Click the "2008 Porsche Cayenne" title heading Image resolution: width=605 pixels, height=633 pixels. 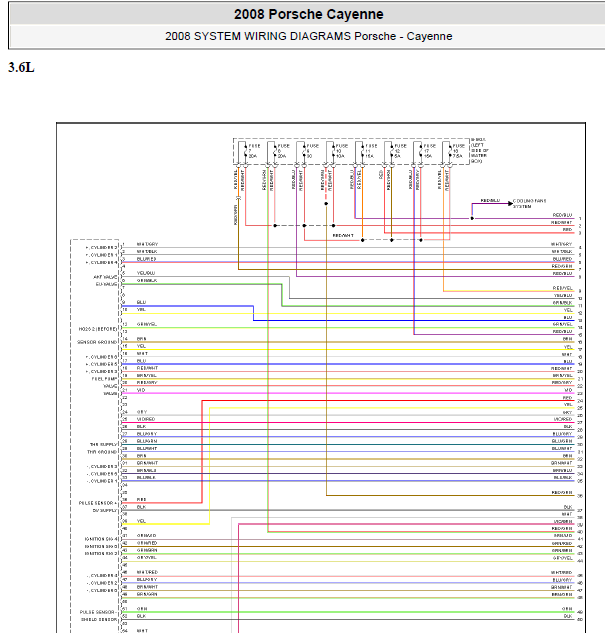pyautogui.click(x=309, y=14)
